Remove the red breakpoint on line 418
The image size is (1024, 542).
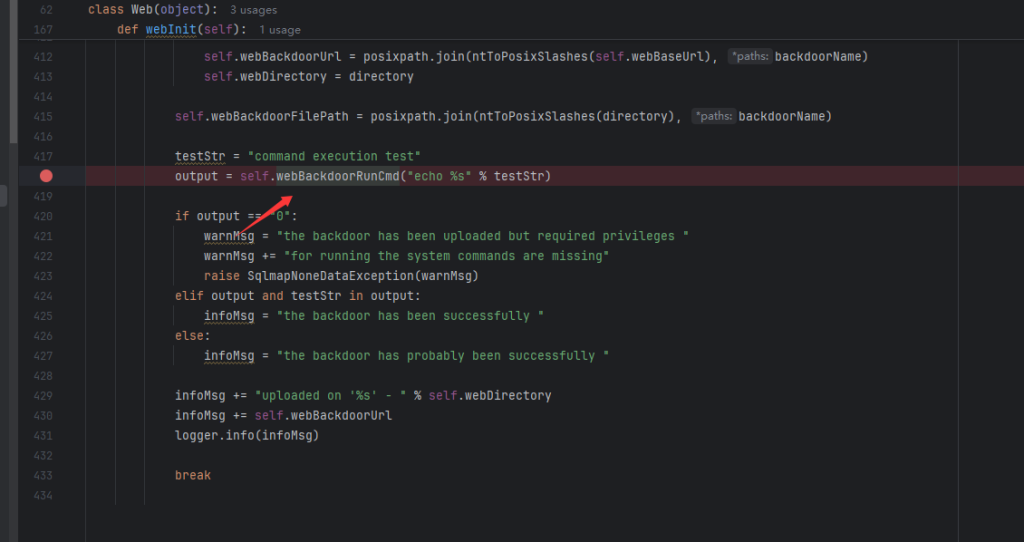(x=46, y=176)
